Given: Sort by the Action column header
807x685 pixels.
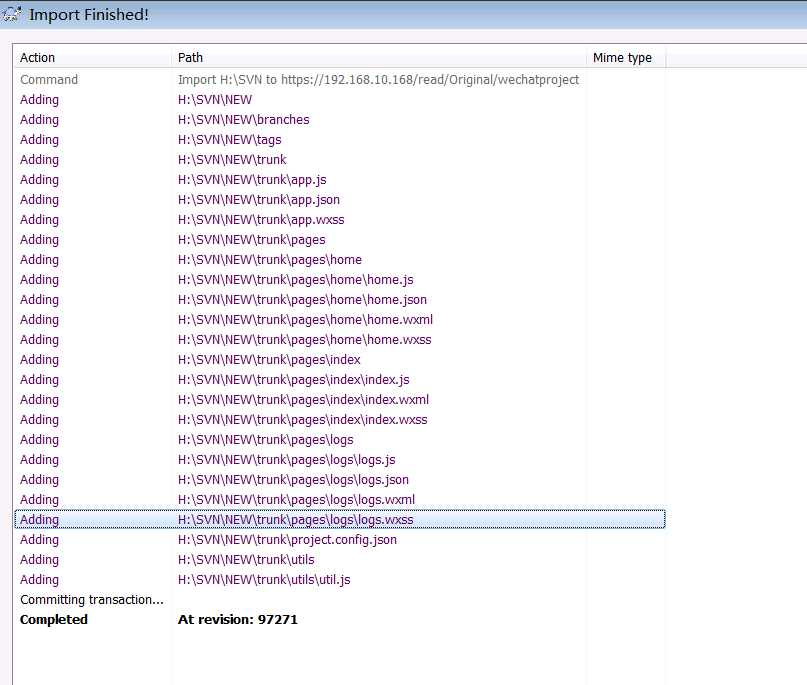Looking at the screenshot, I should 93,58.
